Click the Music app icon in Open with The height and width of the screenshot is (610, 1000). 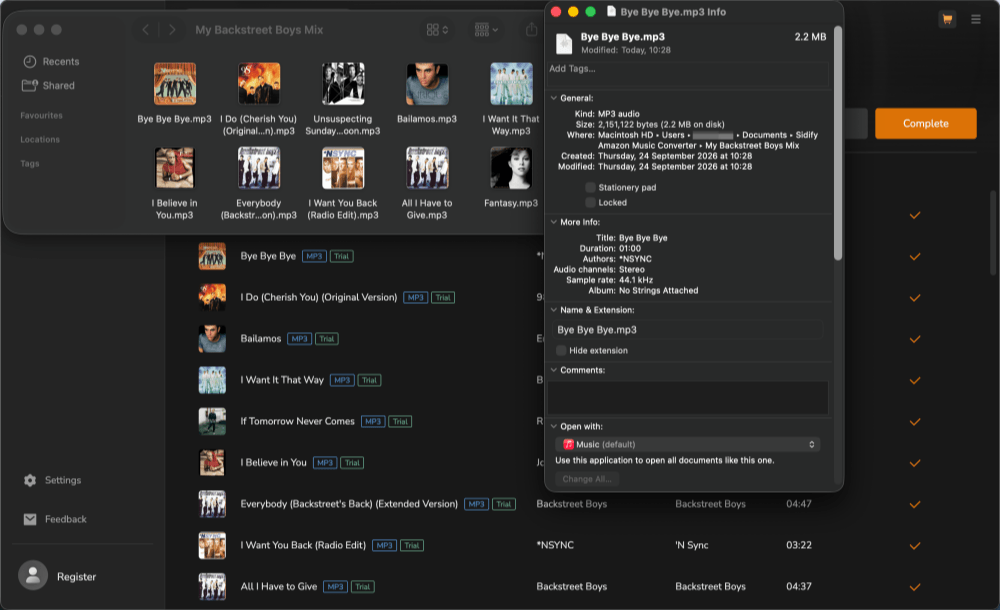(x=568, y=444)
